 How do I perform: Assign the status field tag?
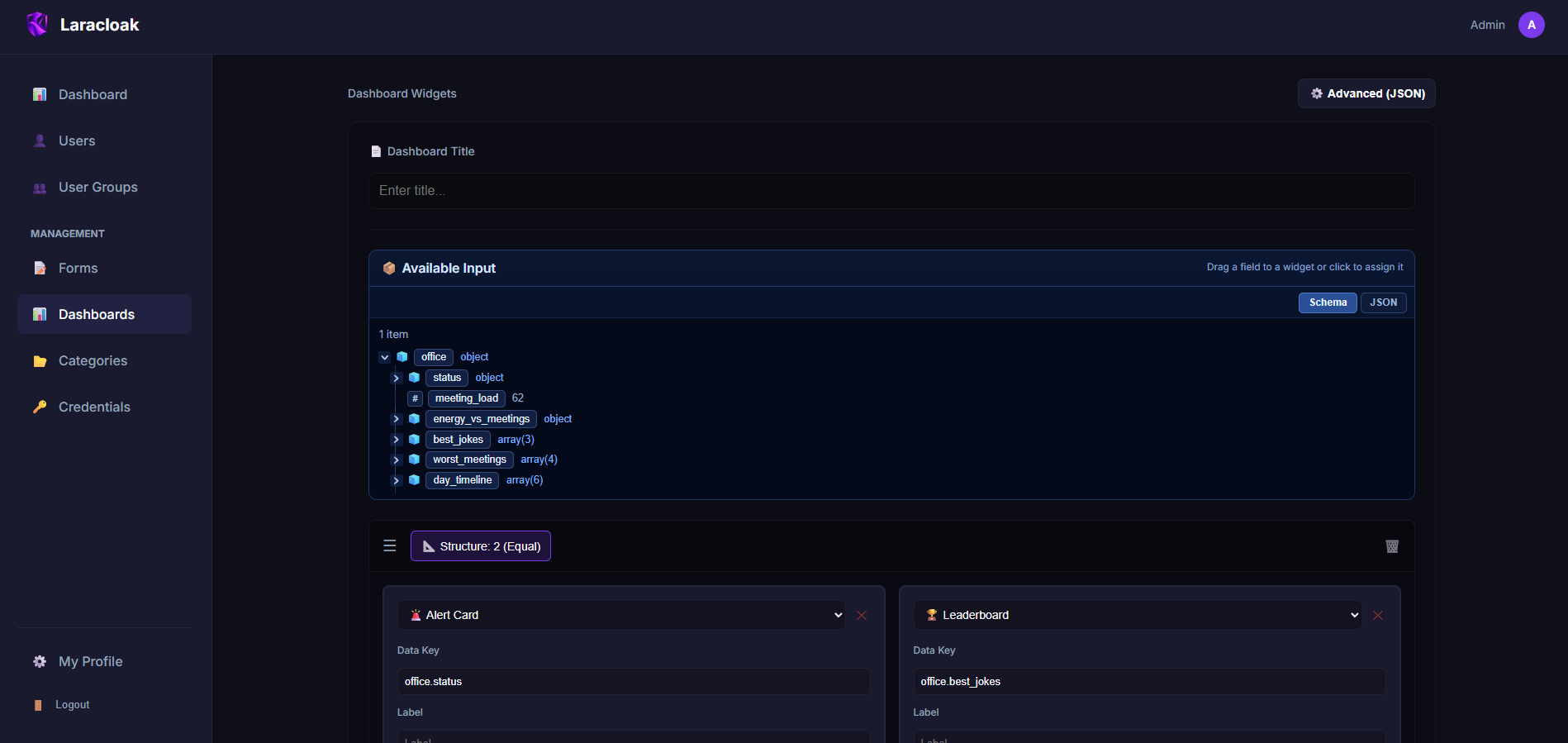click(x=447, y=378)
